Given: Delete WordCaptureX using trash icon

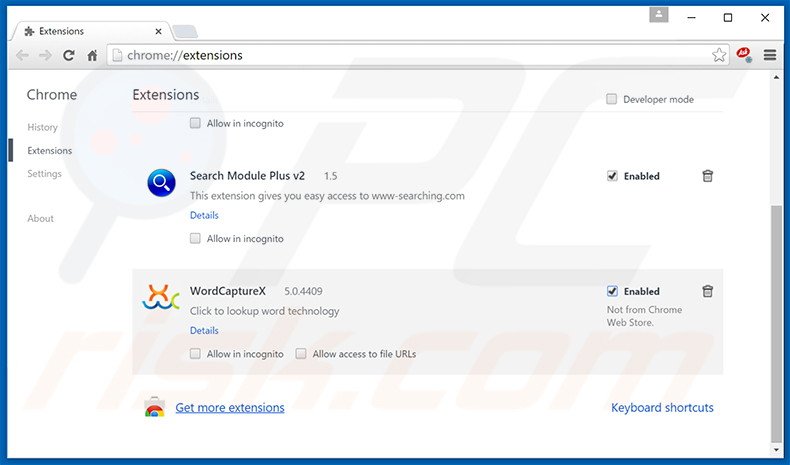Looking at the screenshot, I should (x=707, y=291).
